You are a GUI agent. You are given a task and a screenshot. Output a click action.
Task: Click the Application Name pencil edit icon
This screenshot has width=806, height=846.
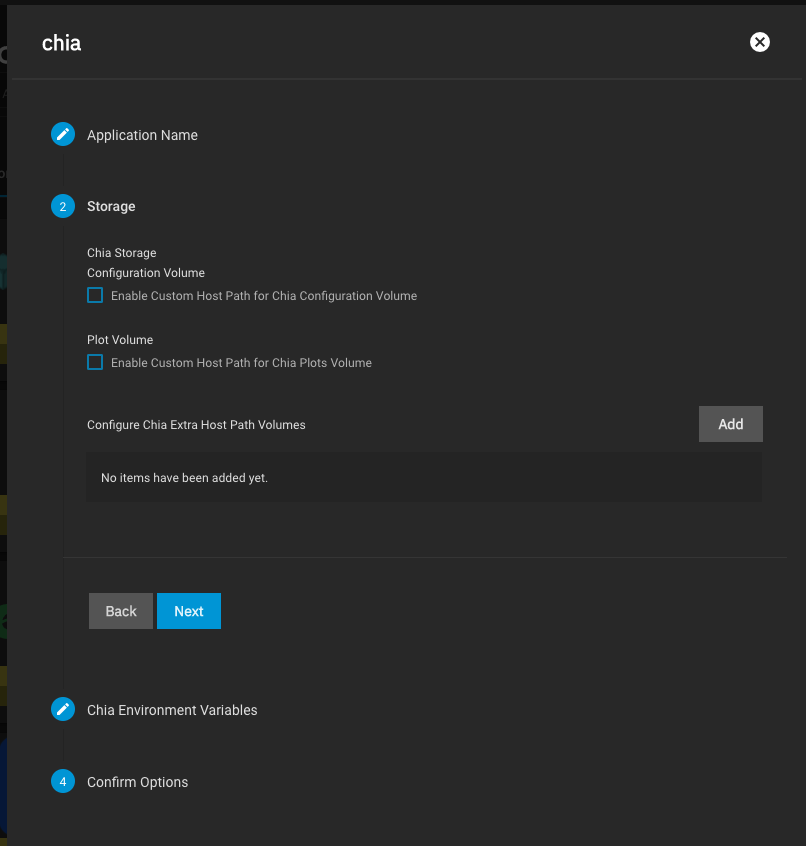tap(63, 134)
